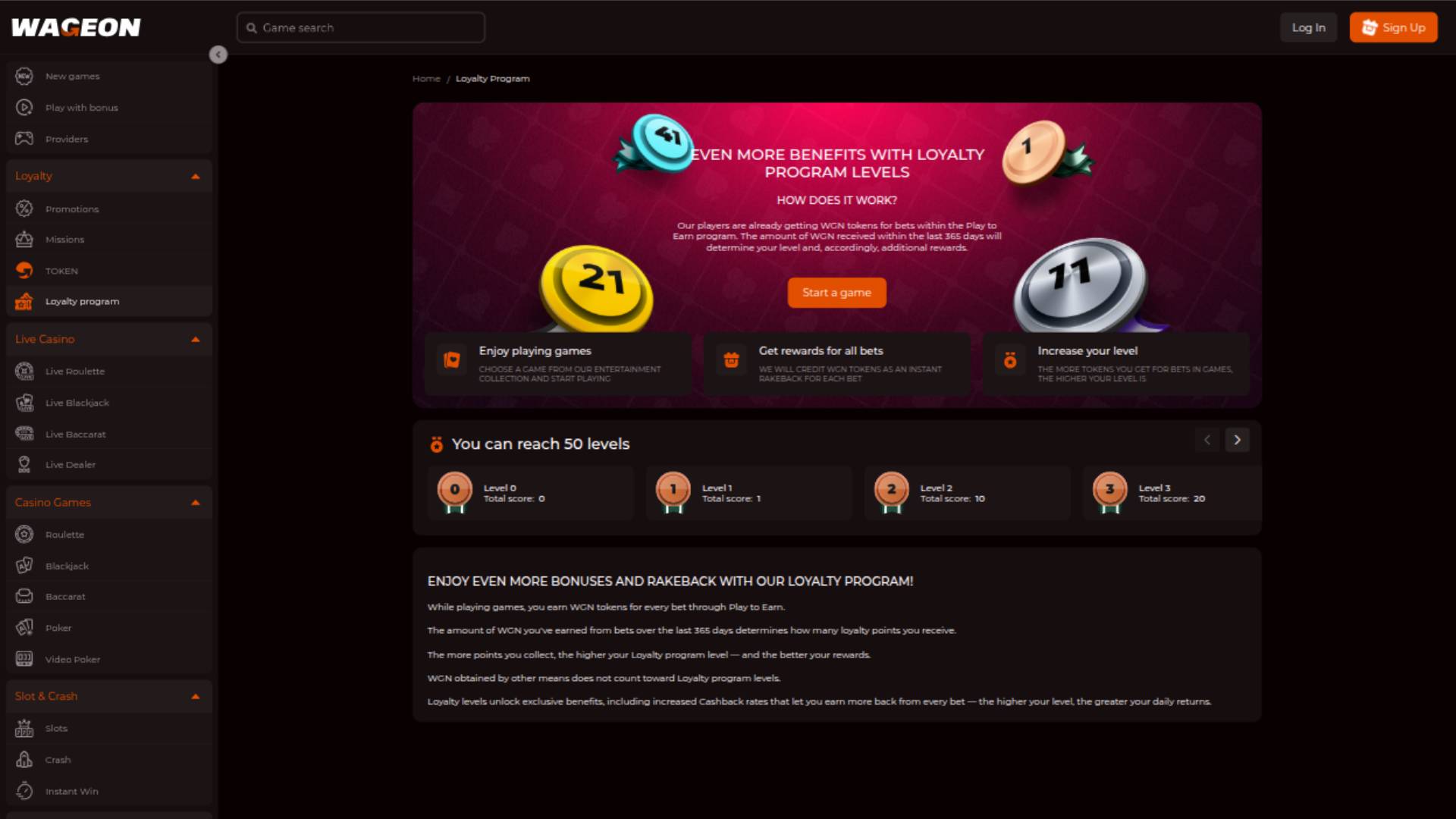Click inside the Game search field

coord(360,27)
